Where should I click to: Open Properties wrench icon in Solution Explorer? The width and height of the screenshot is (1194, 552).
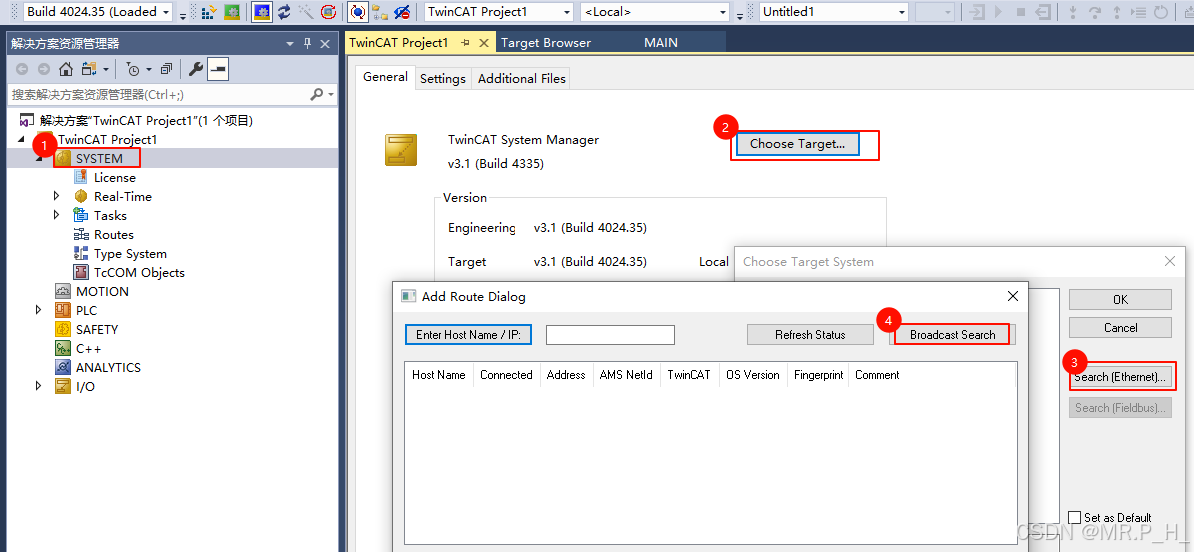(x=196, y=69)
